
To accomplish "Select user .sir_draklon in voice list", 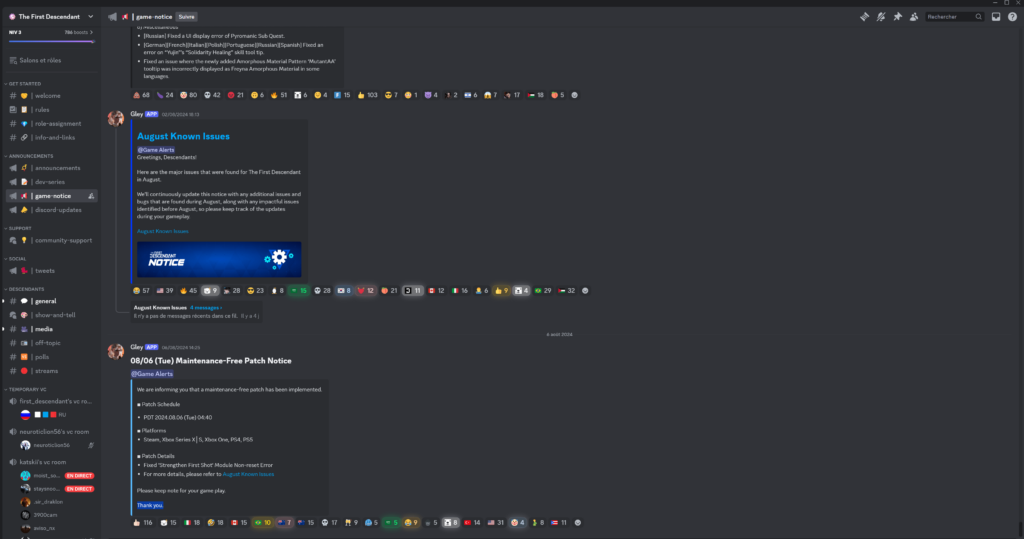I will tap(57, 502).
